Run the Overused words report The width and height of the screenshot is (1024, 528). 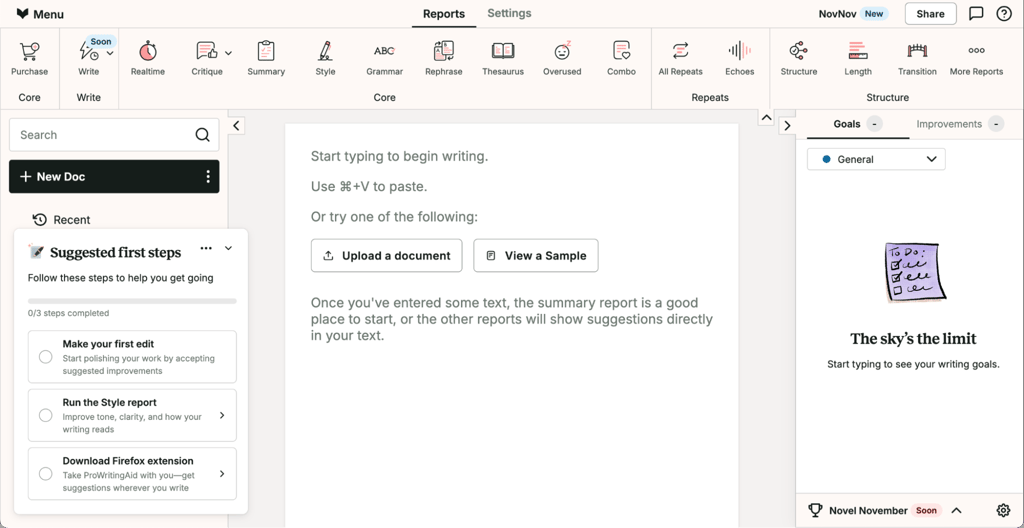pos(562,59)
